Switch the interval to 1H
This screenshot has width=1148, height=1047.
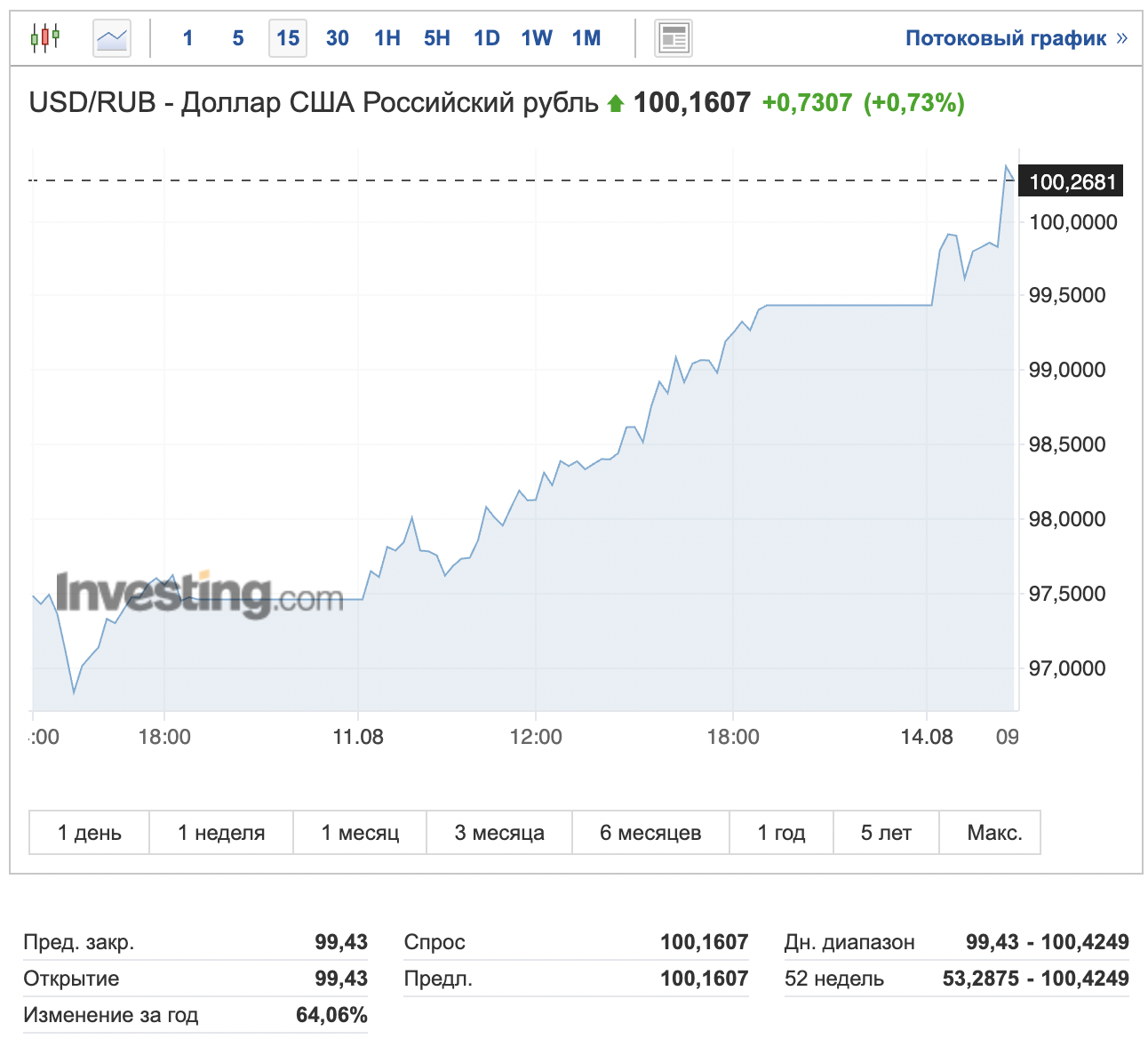click(387, 38)
